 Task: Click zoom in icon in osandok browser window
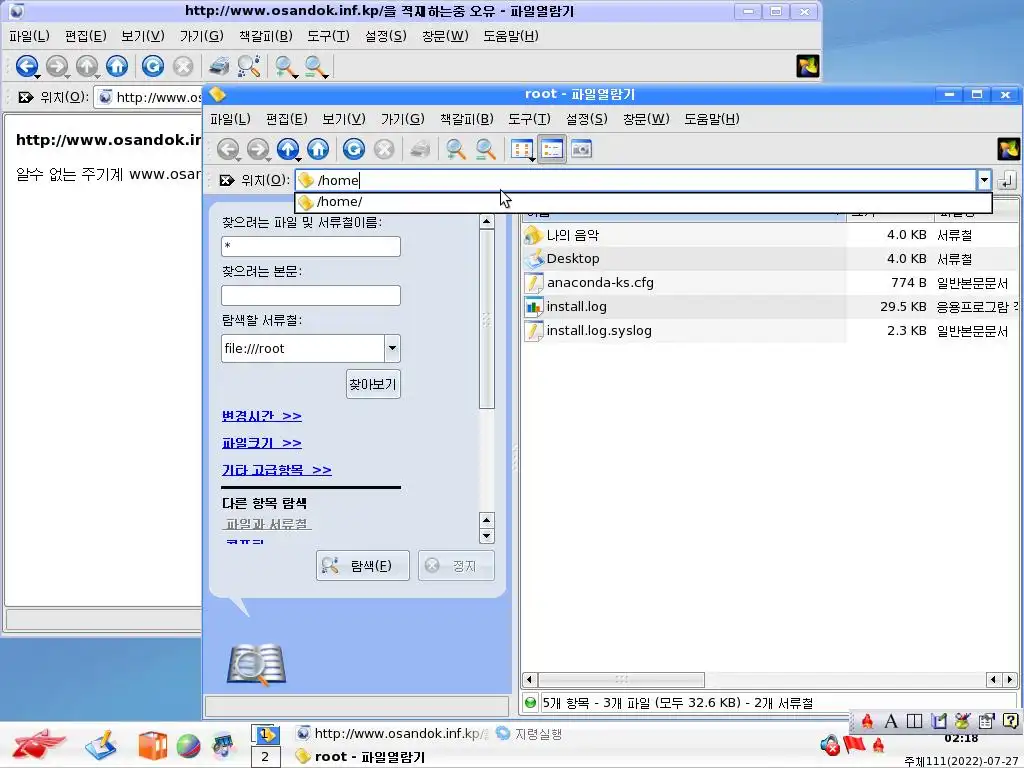pos(285,66)
